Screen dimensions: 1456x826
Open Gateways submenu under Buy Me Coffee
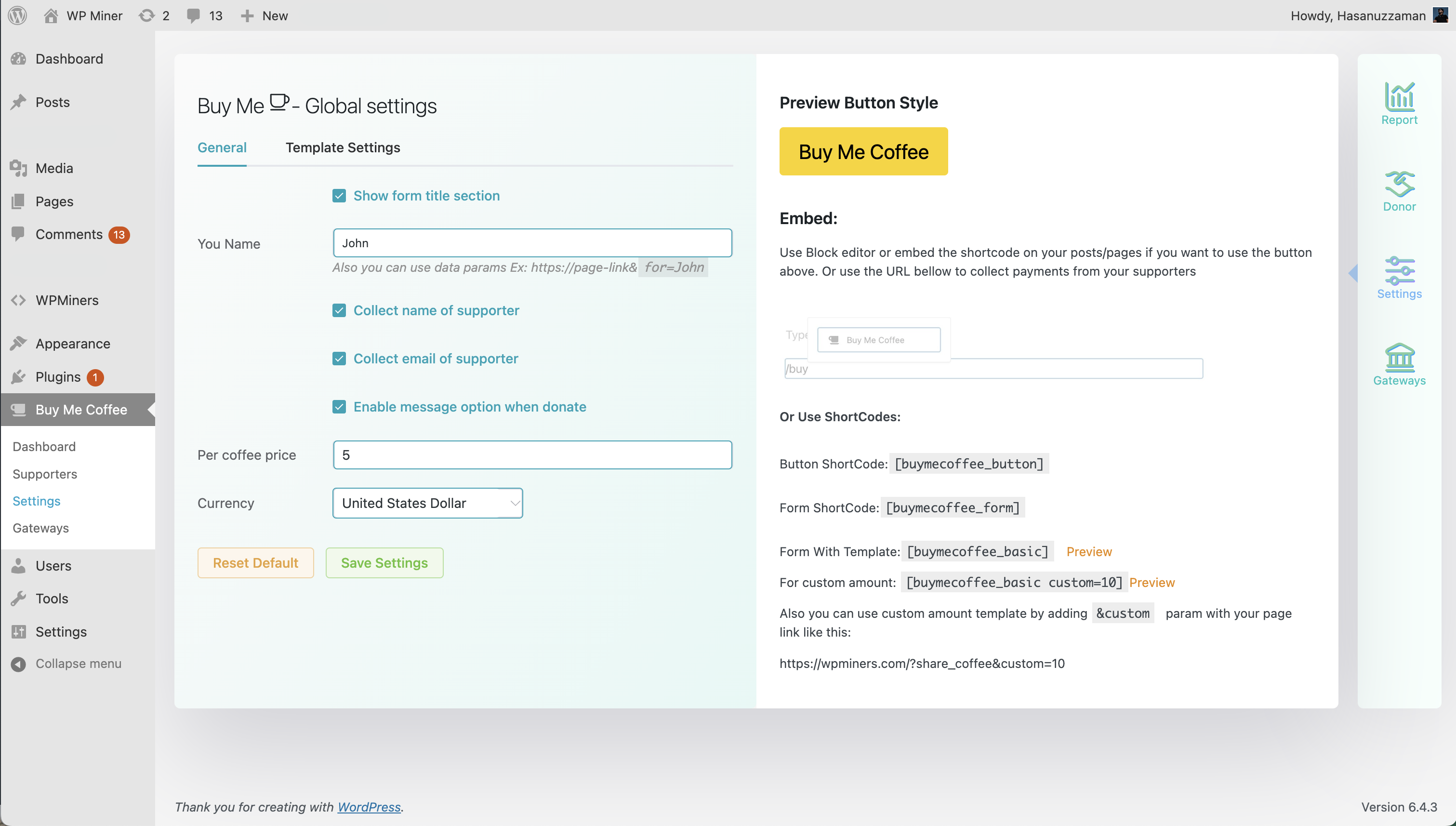point(41,528)
